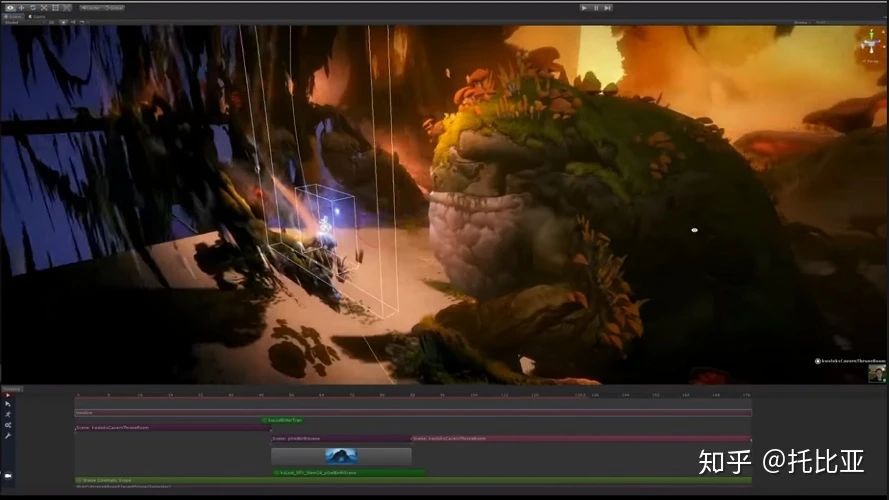889x500 pixels.
Task: Select the combined Transform tool
Action: 67,8
